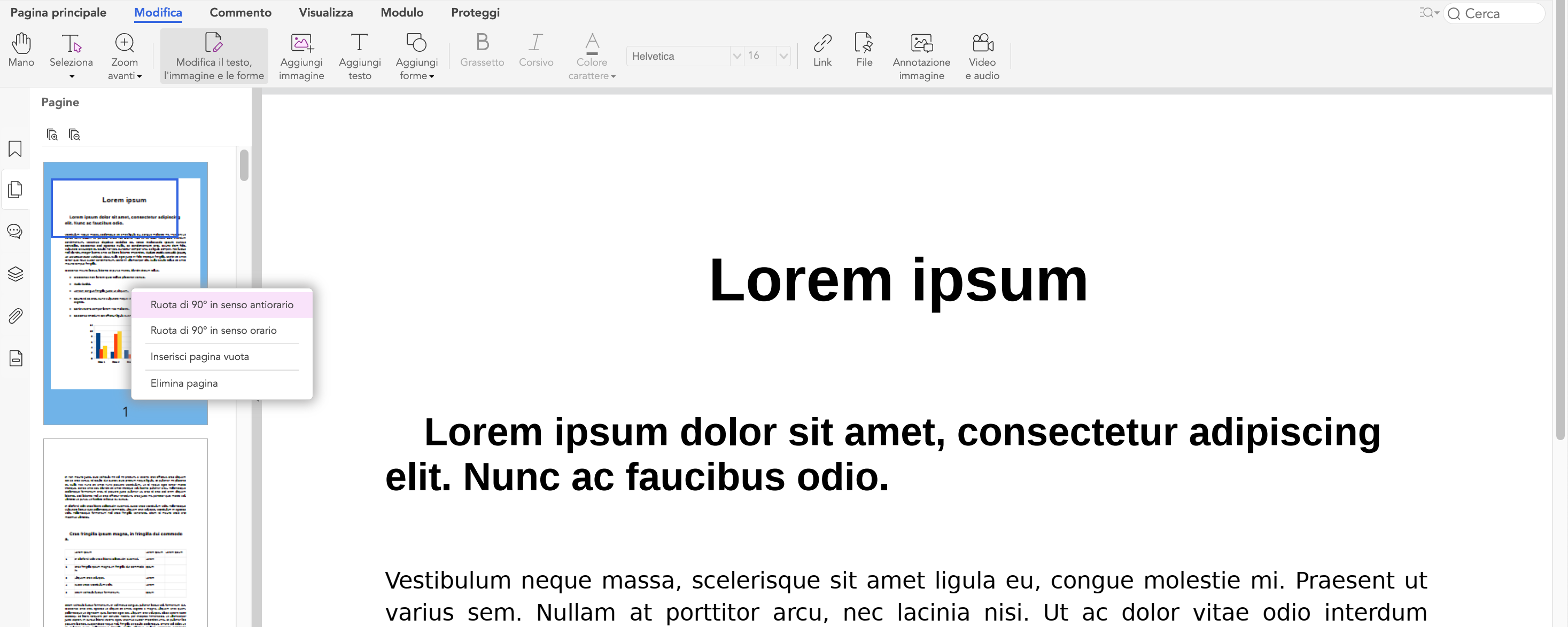Toggle the Modifica il testo editing mode

[214, 56]
